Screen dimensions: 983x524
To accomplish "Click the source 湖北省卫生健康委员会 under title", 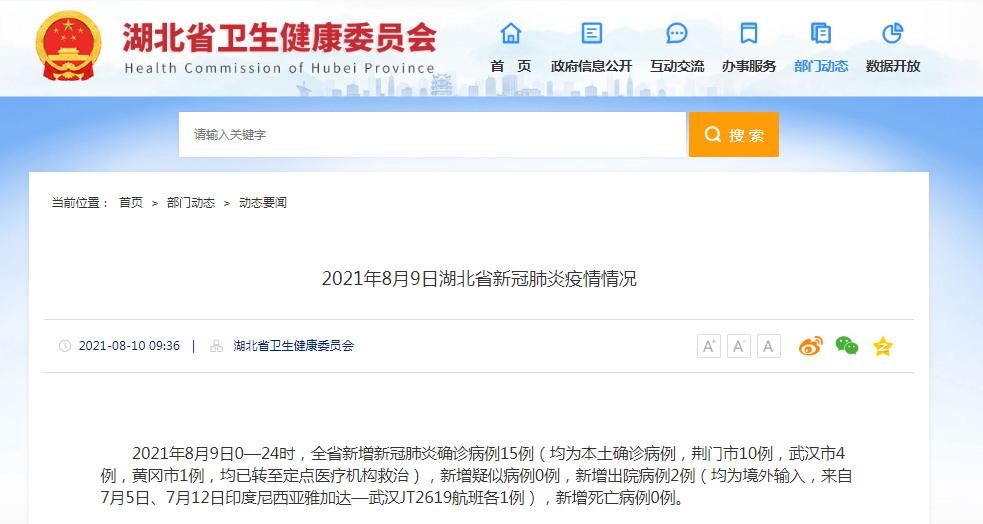I will coord(293,346).
